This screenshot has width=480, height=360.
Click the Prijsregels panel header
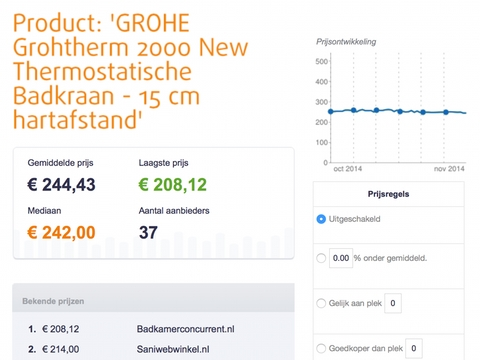click(x=389, y=194)
